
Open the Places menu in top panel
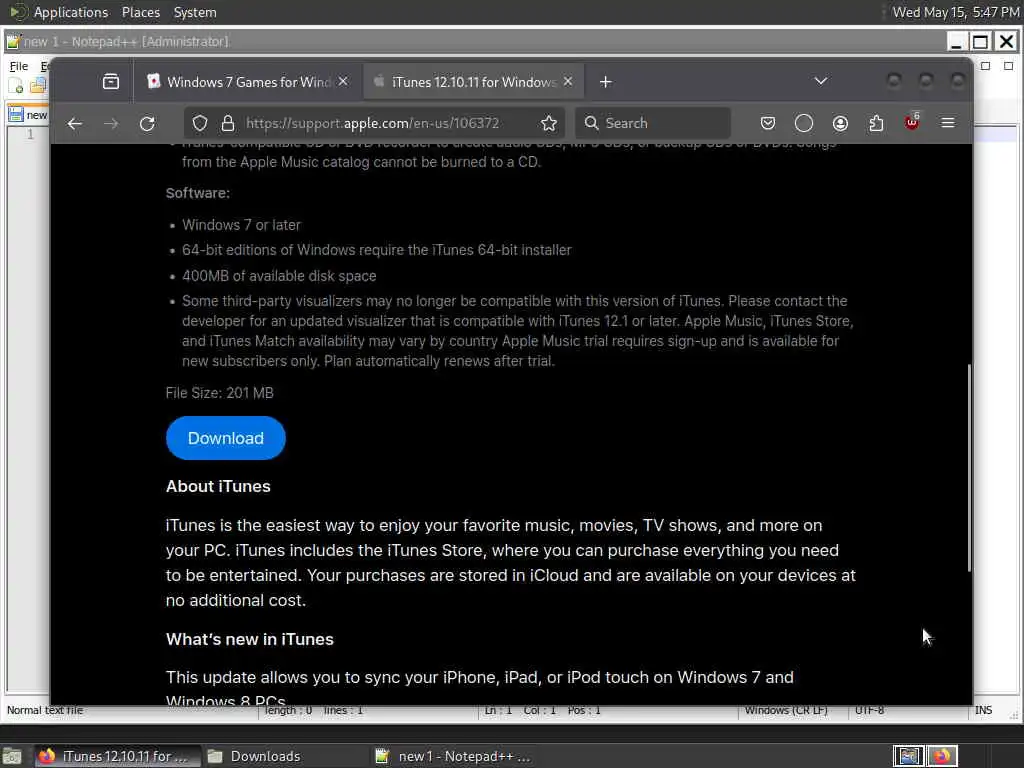click(x=140, y=12)
